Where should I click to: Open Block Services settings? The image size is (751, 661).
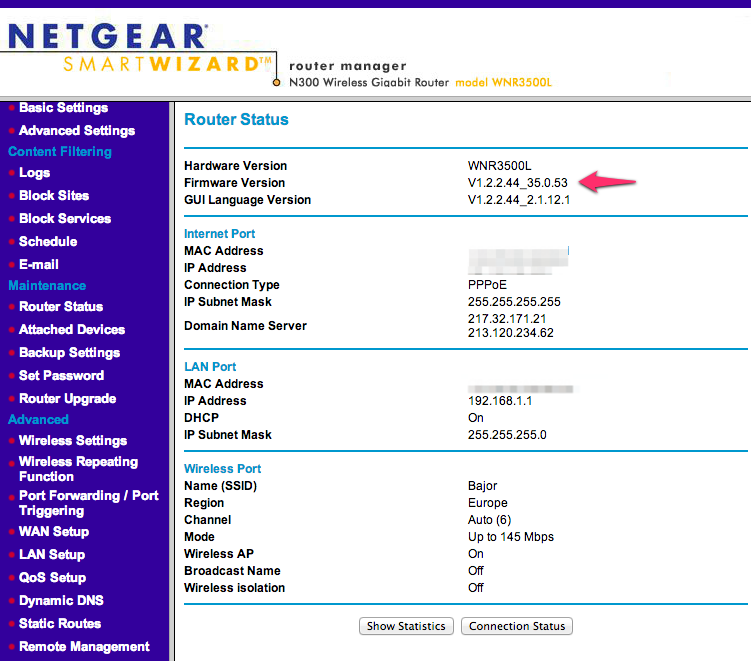65,219
